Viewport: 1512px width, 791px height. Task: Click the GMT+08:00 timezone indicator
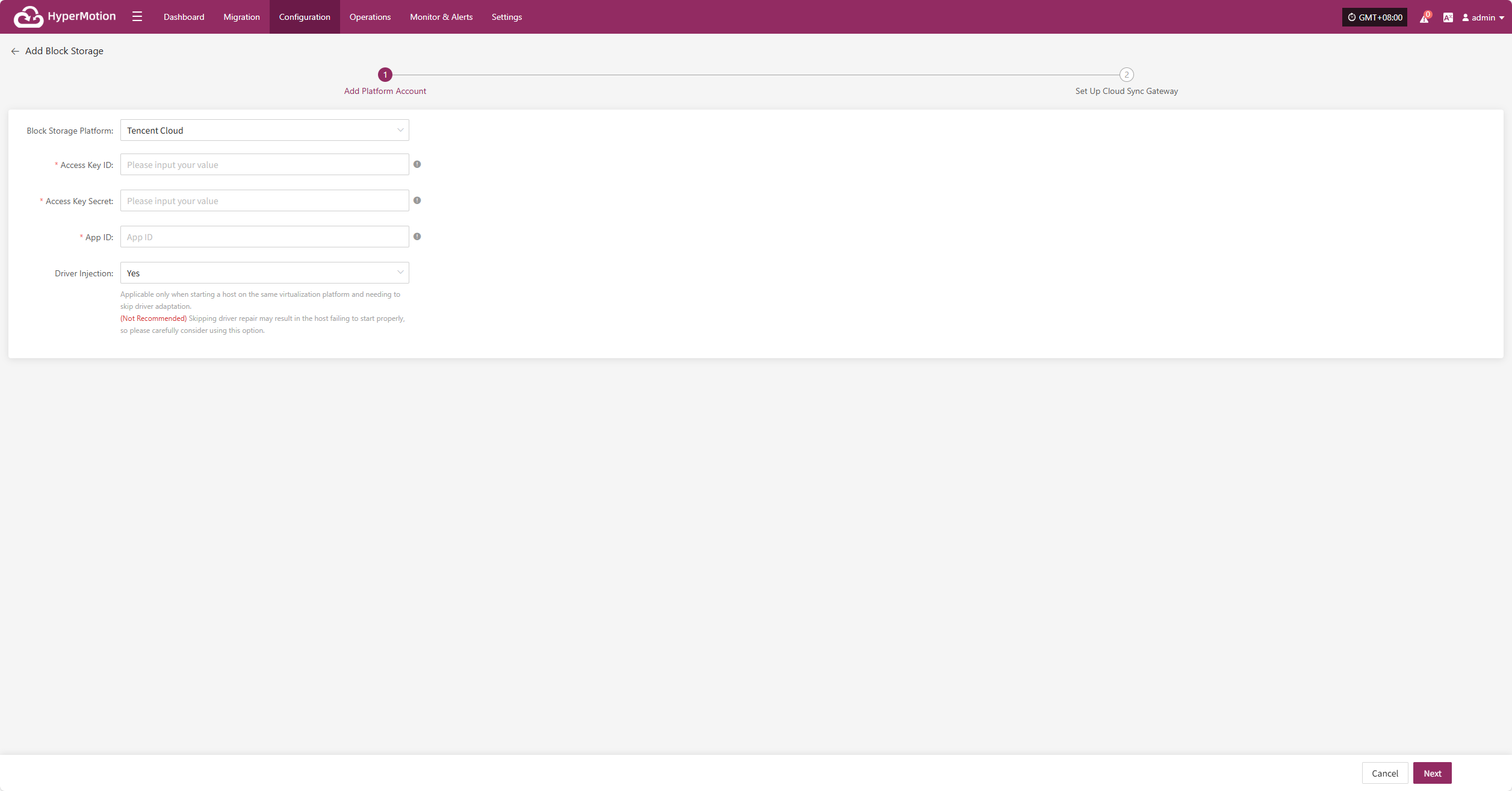pos(1374,17)
